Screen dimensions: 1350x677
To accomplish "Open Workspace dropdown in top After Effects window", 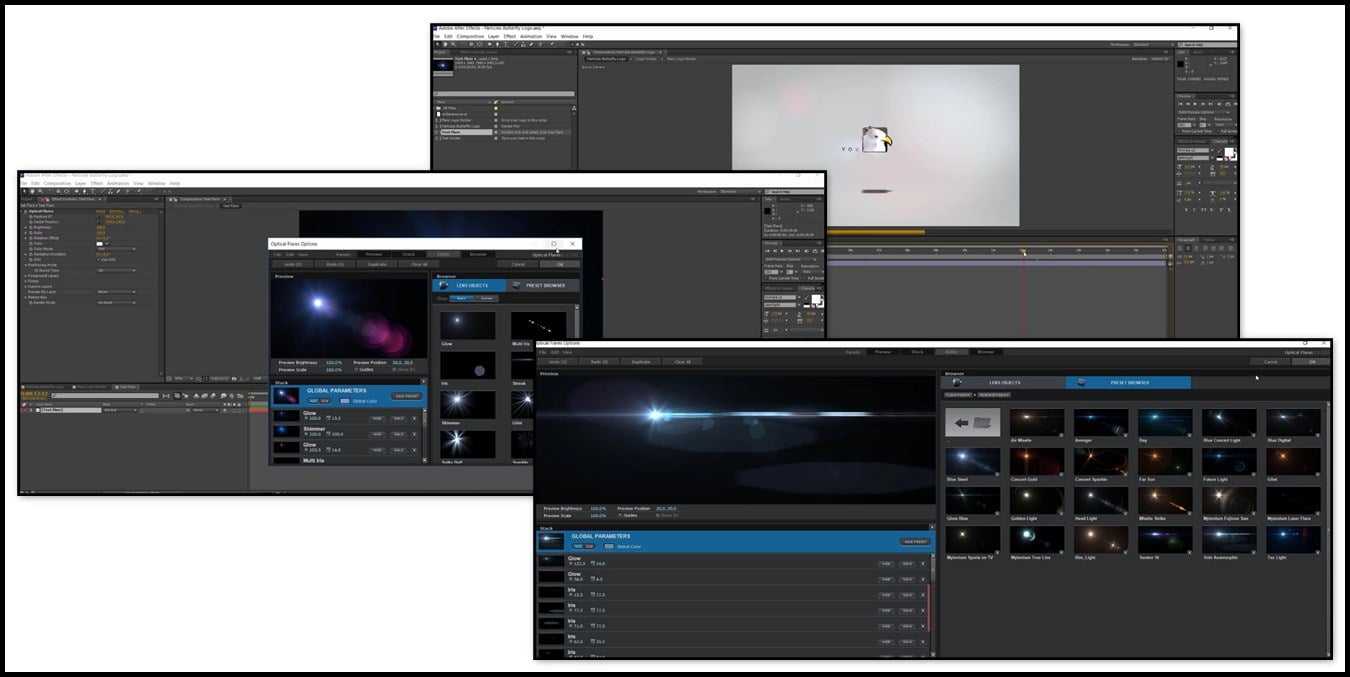I will coord(1154,45).
